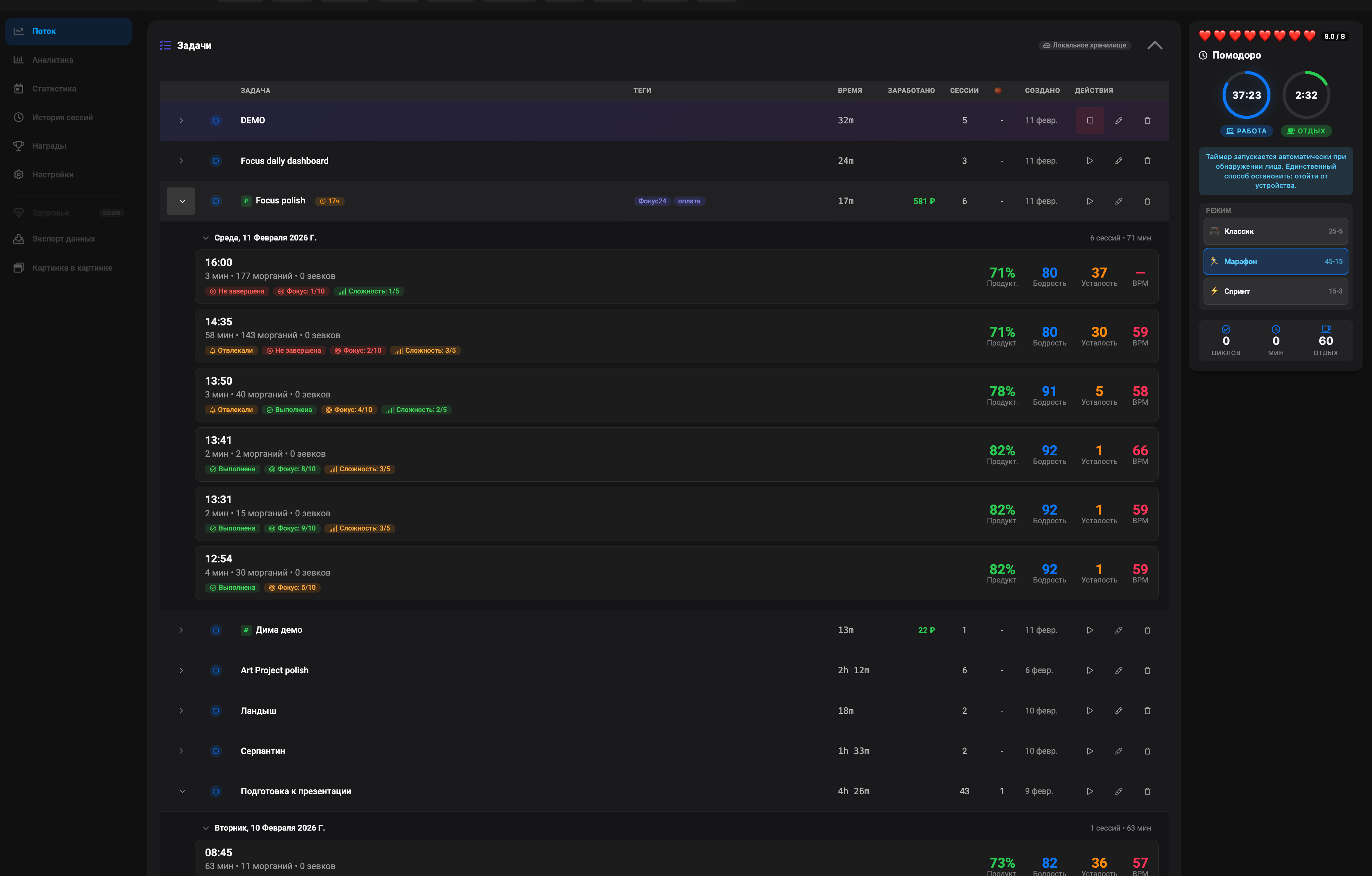Toggle status circle of Дима демо task
Image resolution: width=1372 pixels, height=876 pixels.
(215, 630)
